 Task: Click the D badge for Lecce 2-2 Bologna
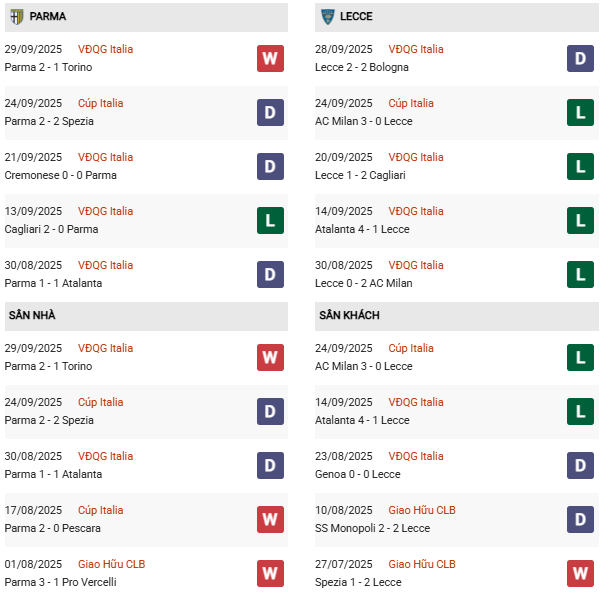[x=580, y=58]
